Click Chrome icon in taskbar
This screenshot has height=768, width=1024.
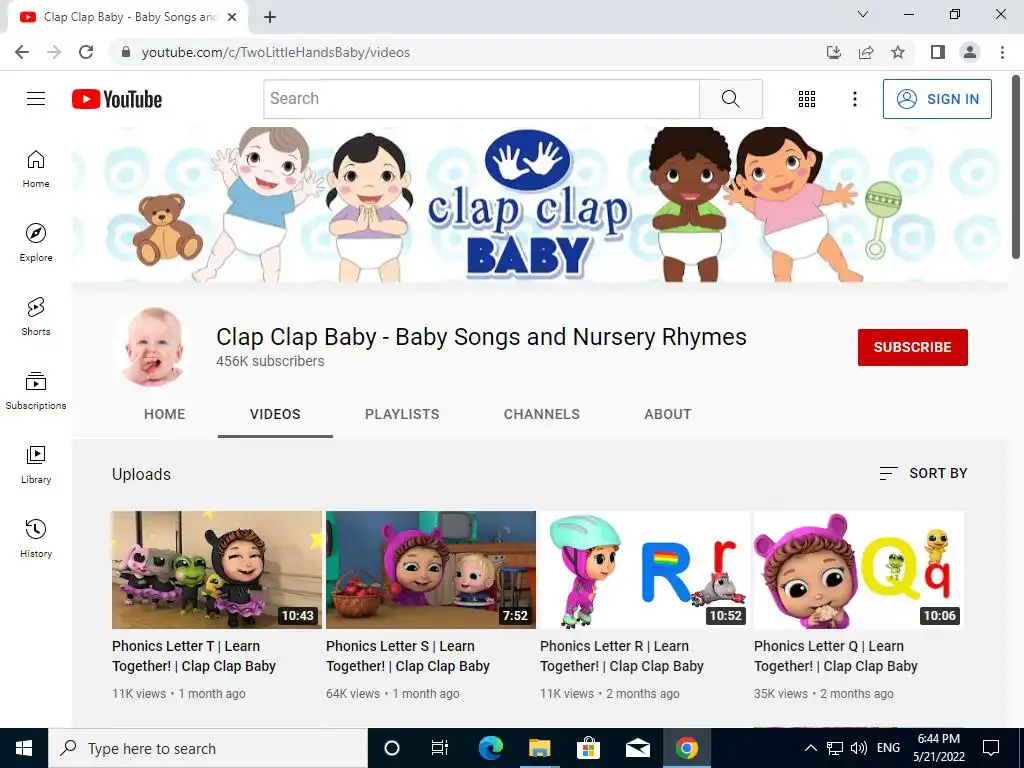(x=686, y=748)
